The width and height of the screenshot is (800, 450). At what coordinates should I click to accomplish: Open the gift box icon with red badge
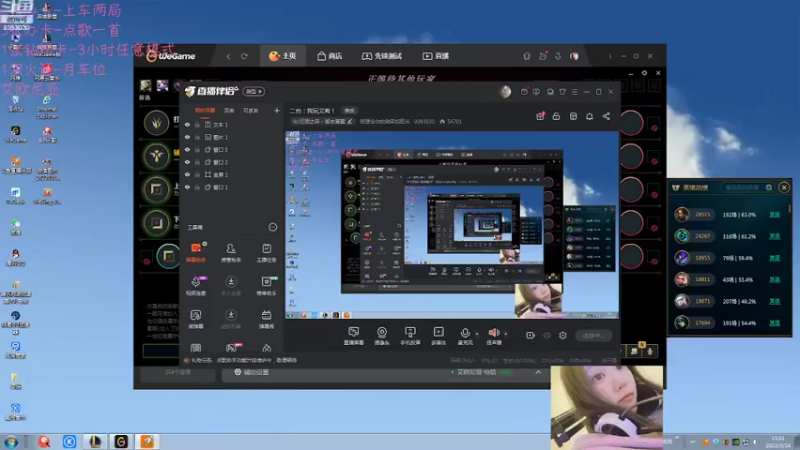pyautogui.click(x=540, y=116)
